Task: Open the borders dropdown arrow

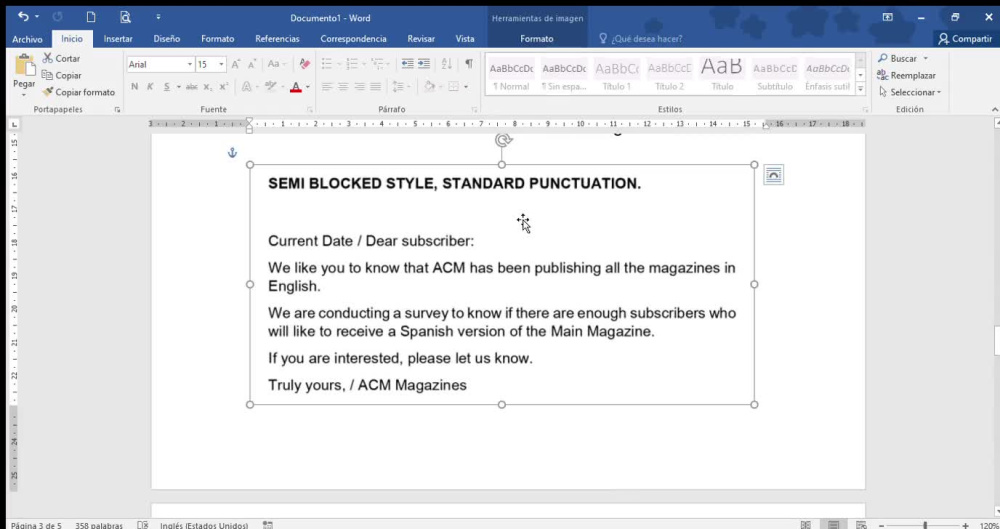Action: 466,87
